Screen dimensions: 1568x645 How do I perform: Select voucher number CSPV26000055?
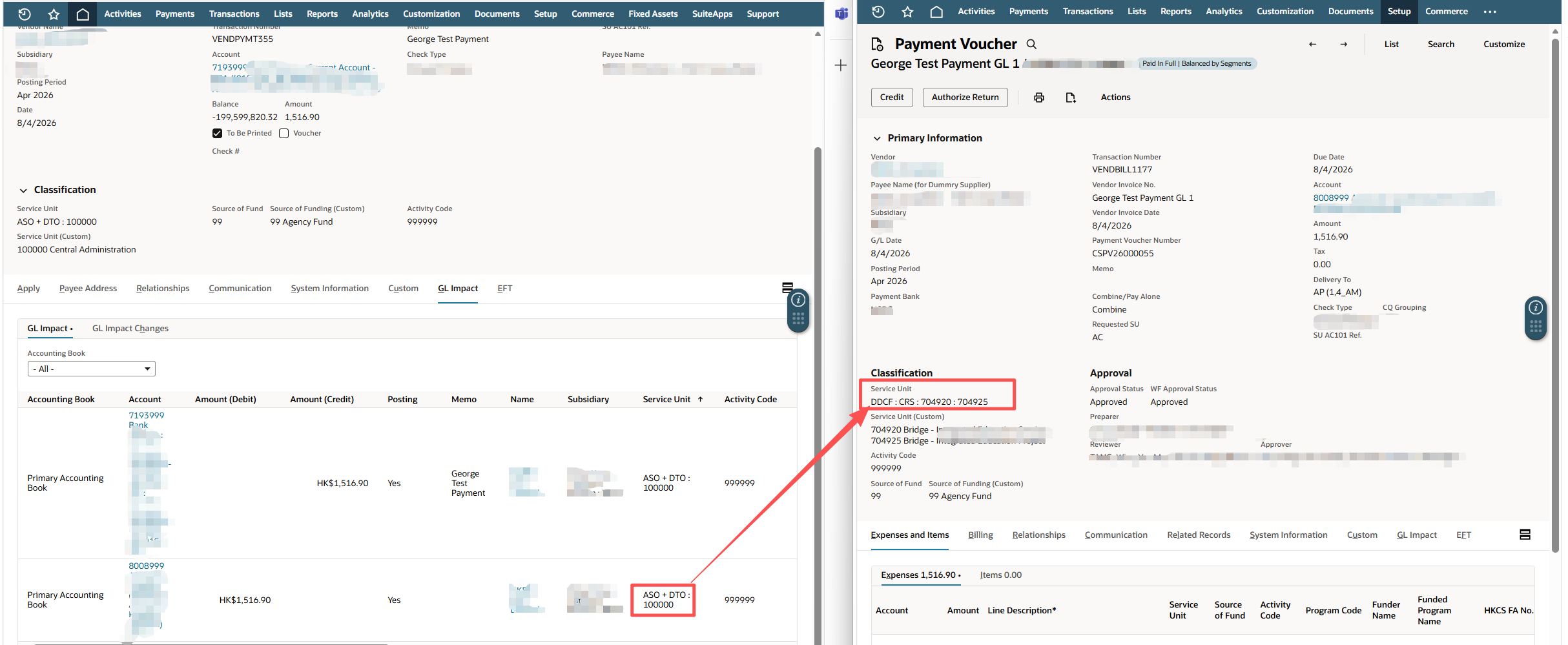pos(1123,254)
